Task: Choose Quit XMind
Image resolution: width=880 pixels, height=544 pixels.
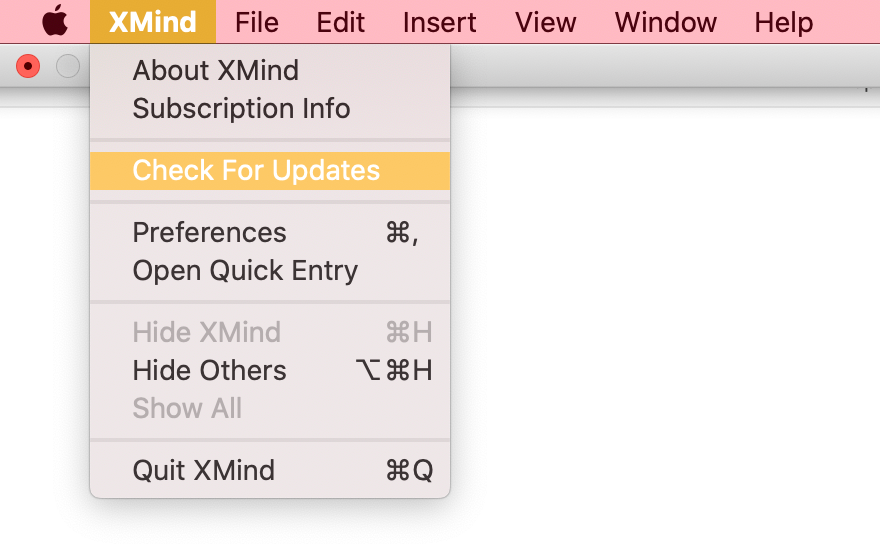Action: point(270,470)
